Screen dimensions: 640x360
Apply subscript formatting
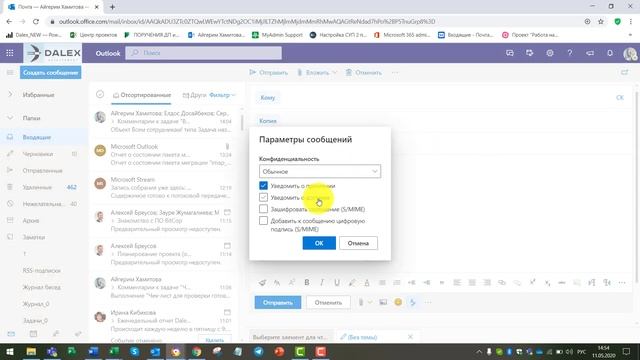coord(547,282)
